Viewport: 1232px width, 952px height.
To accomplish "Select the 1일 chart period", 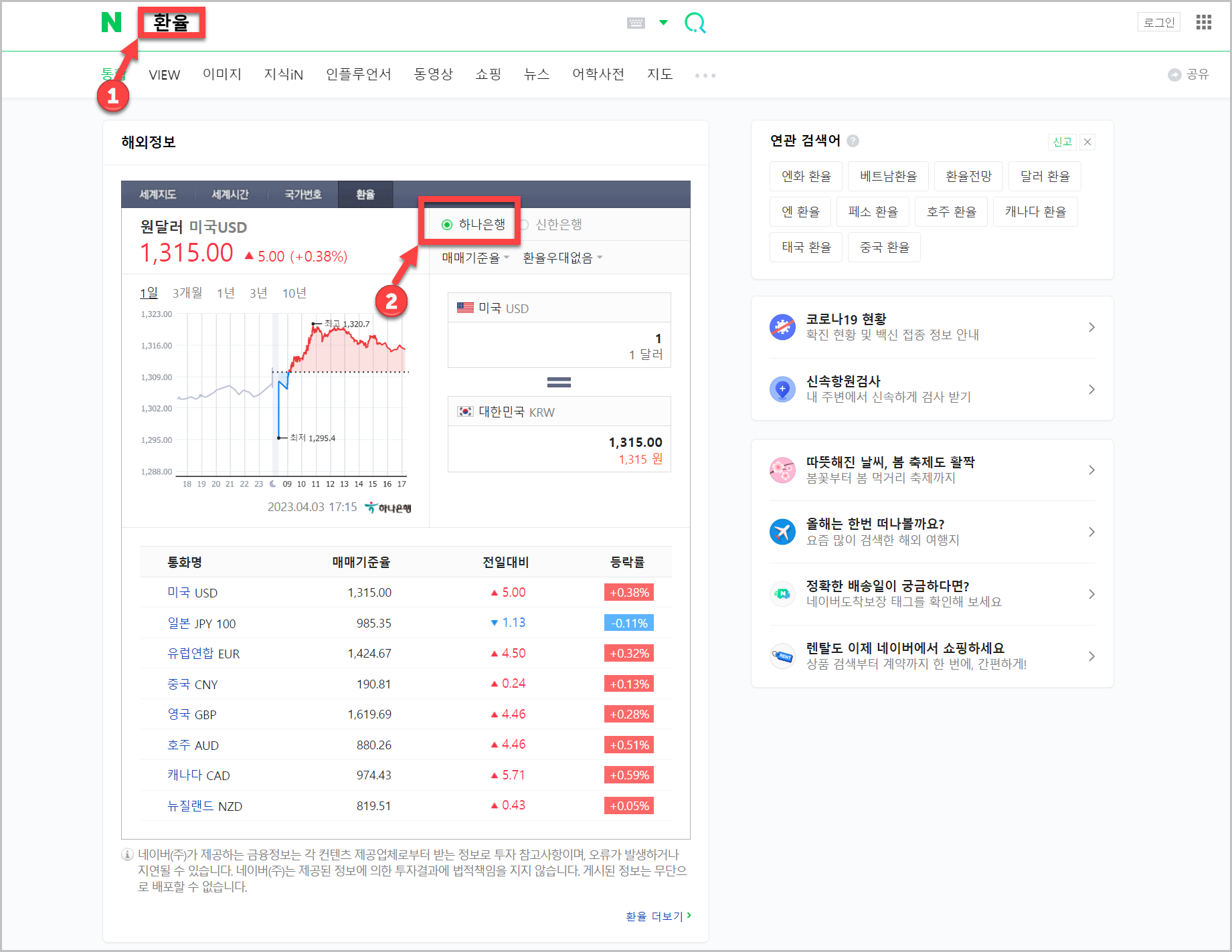I will tap(149, 293).
